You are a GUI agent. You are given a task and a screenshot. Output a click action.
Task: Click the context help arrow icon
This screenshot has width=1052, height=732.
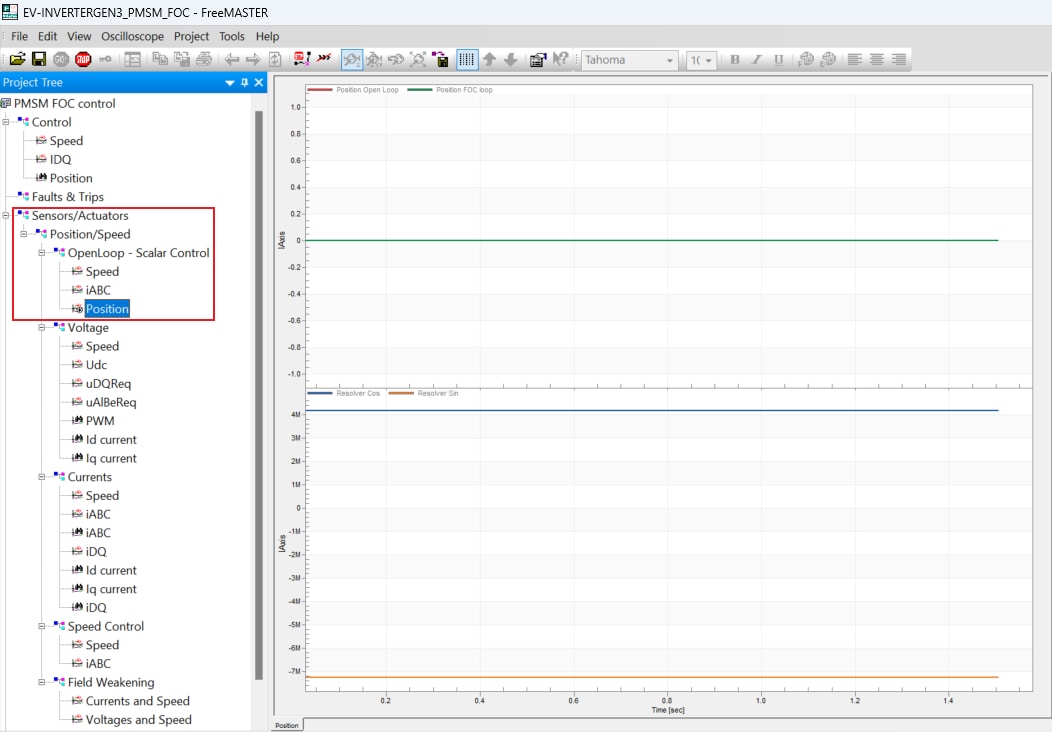tap(561, 60)
